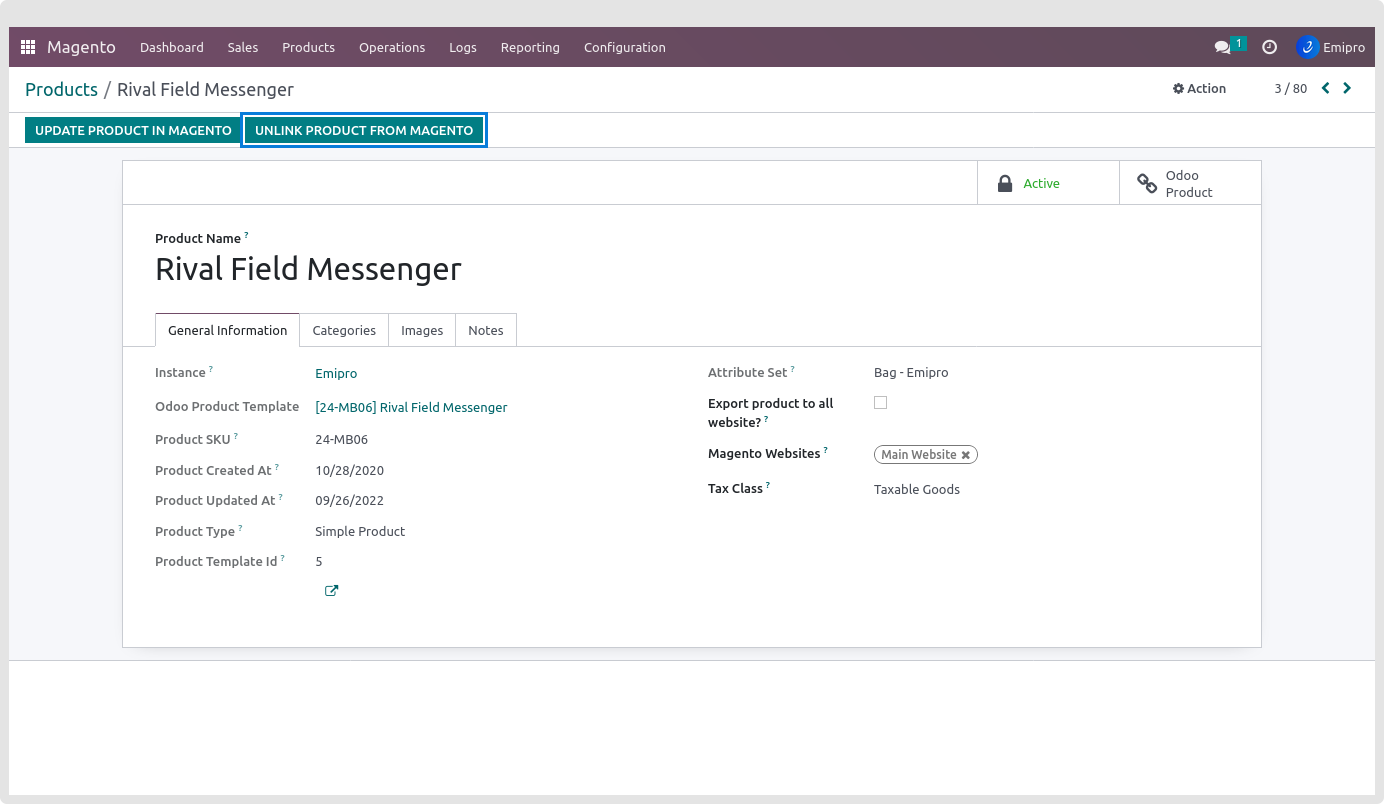The height and width of the screenshot is (804, 1384).
Task: Open the apps grid menu icon
Action: point(28,47)
